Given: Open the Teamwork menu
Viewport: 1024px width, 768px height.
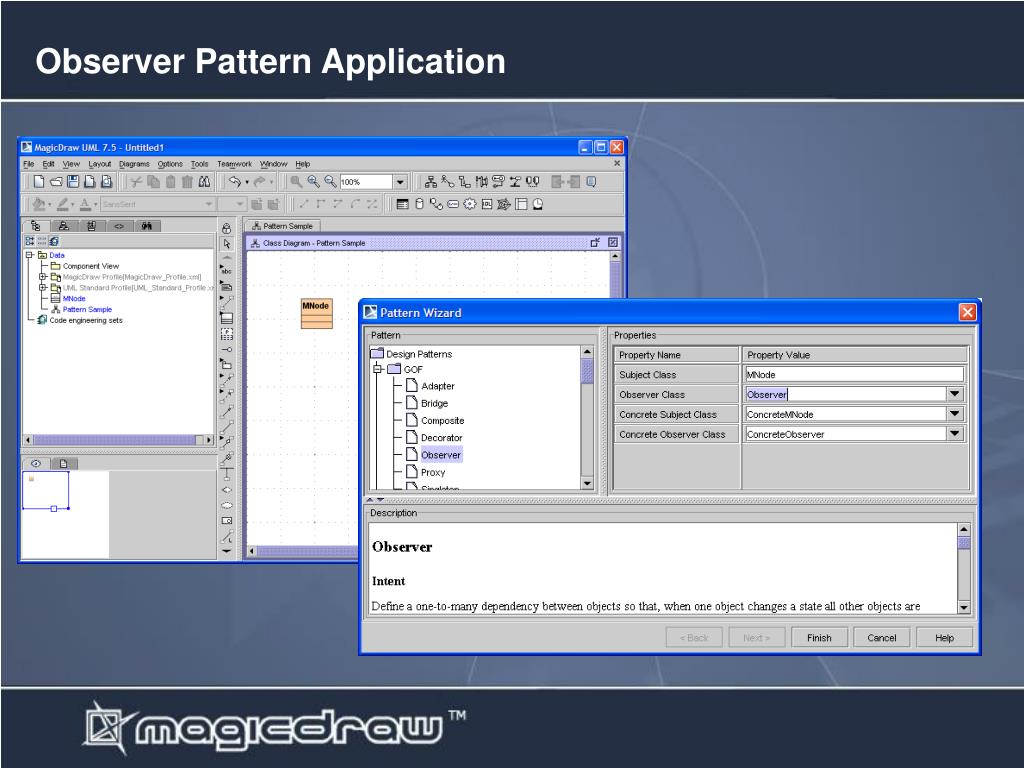Looking at the screenshot, I should (234, 164).
